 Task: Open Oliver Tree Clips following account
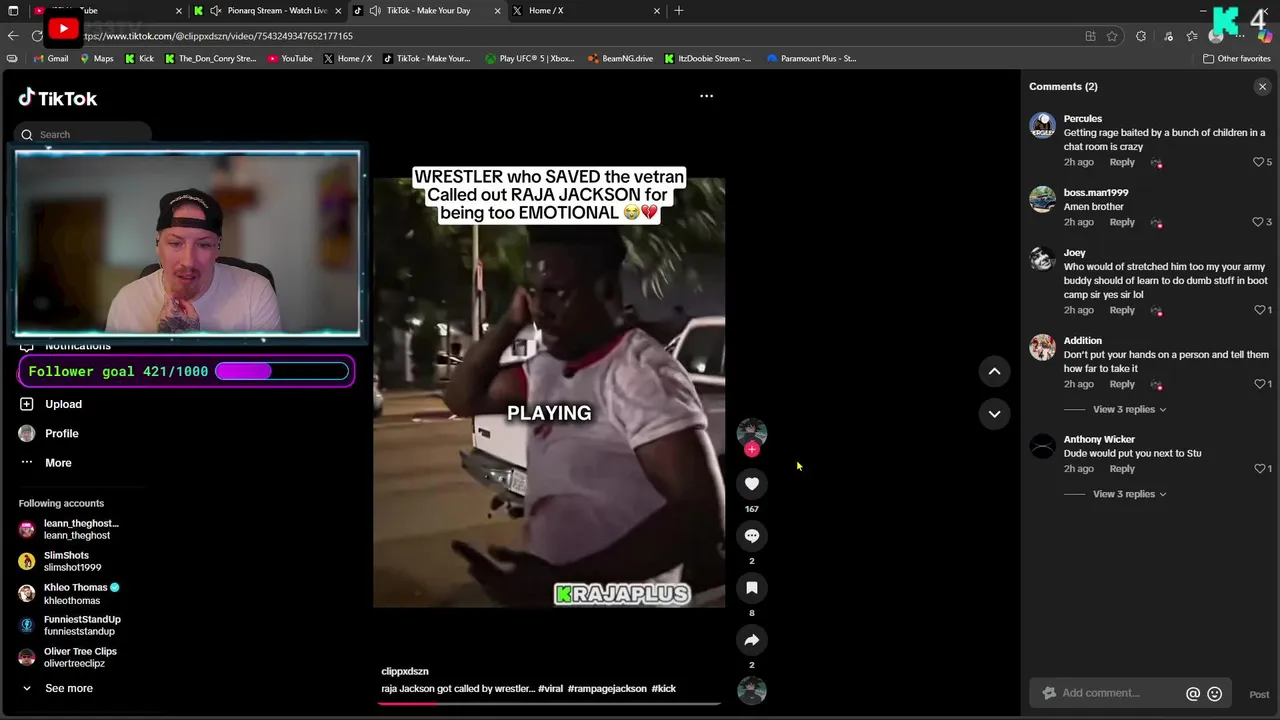pyautogui.click(x=68, y=657)
